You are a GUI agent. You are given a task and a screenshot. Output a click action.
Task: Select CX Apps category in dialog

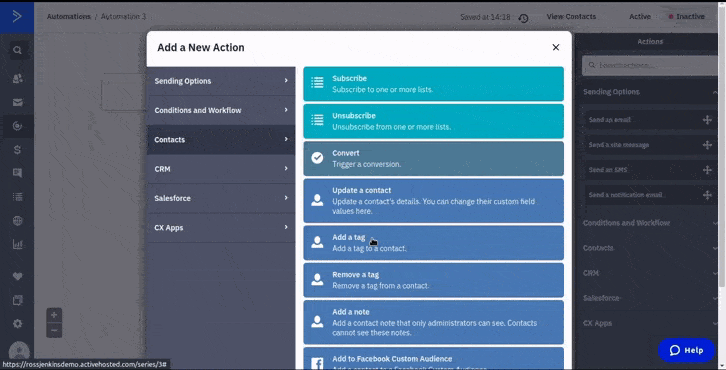click(221, 228)
